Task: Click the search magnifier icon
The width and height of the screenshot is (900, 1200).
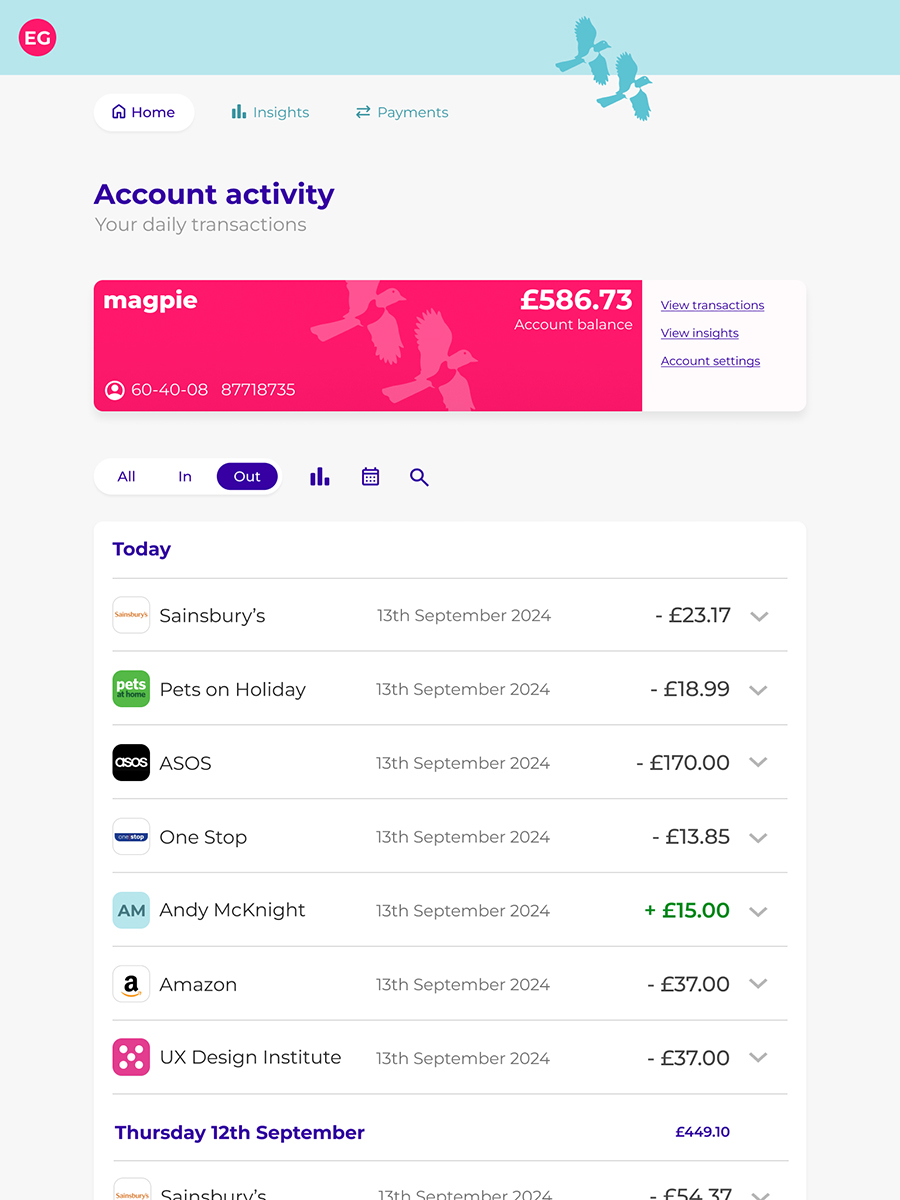Action: point(419,478)
